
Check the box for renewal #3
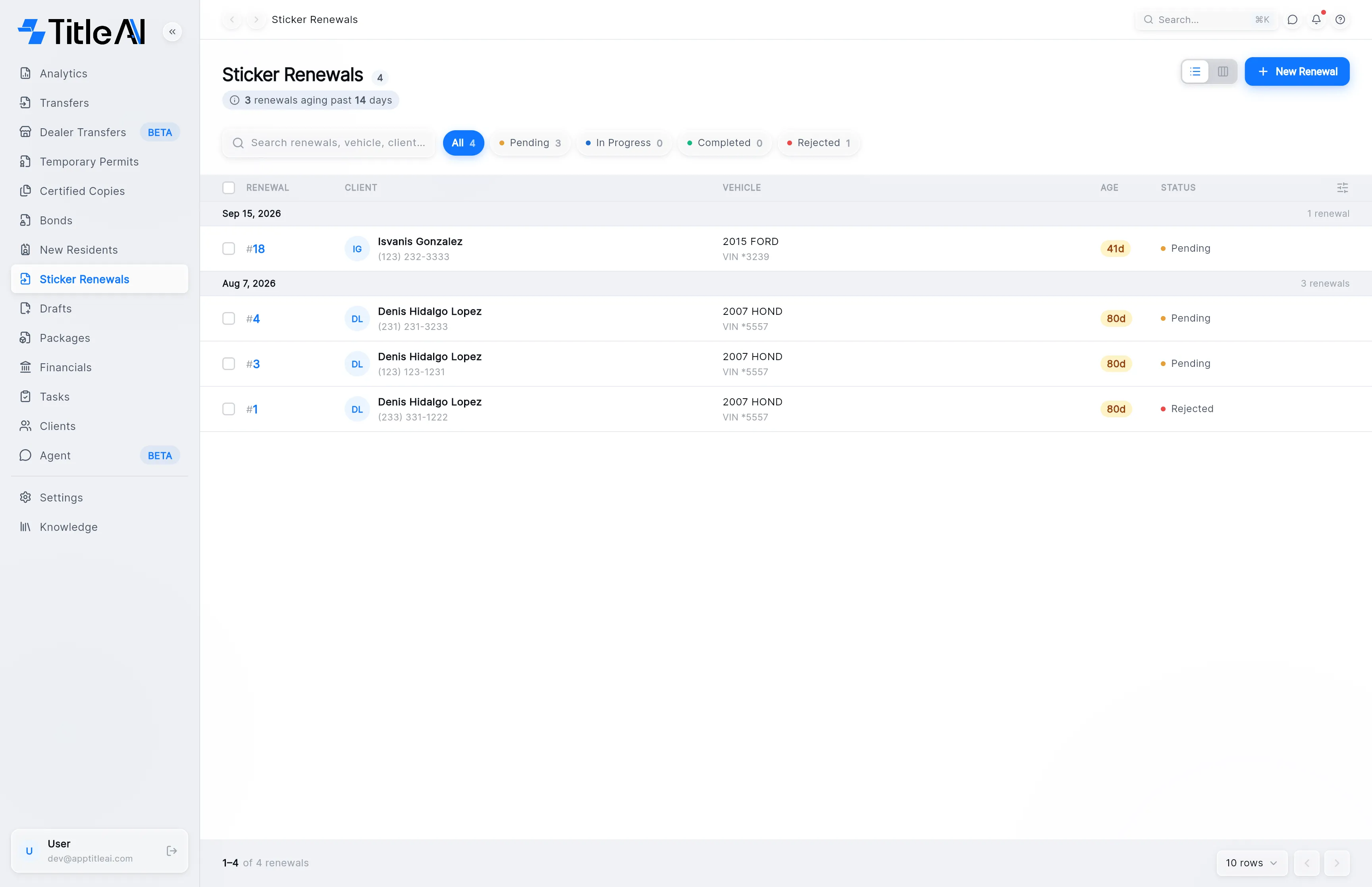click(229, 364)
